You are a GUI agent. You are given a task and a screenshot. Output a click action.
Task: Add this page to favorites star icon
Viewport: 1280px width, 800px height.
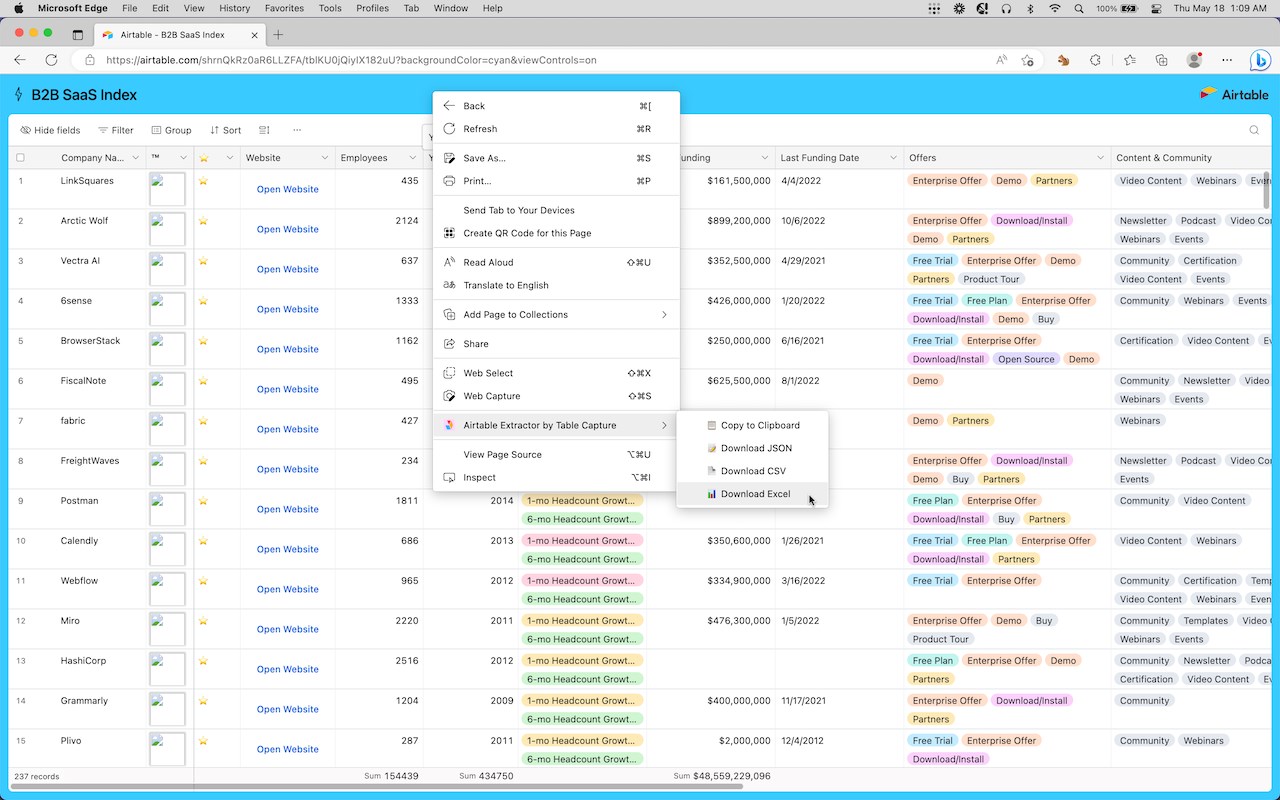point(1027,60)
